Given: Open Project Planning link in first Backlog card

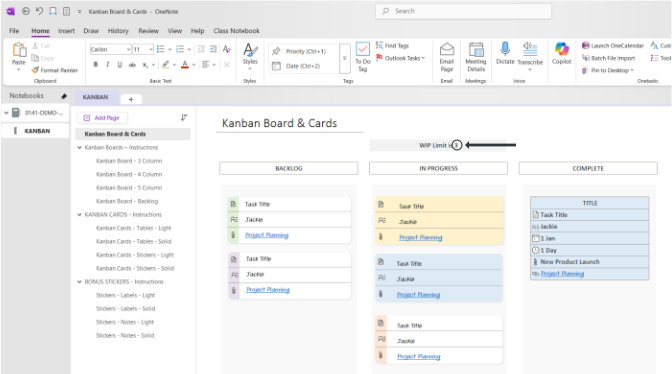Looking at the screenshot, I should click(267, 235).
